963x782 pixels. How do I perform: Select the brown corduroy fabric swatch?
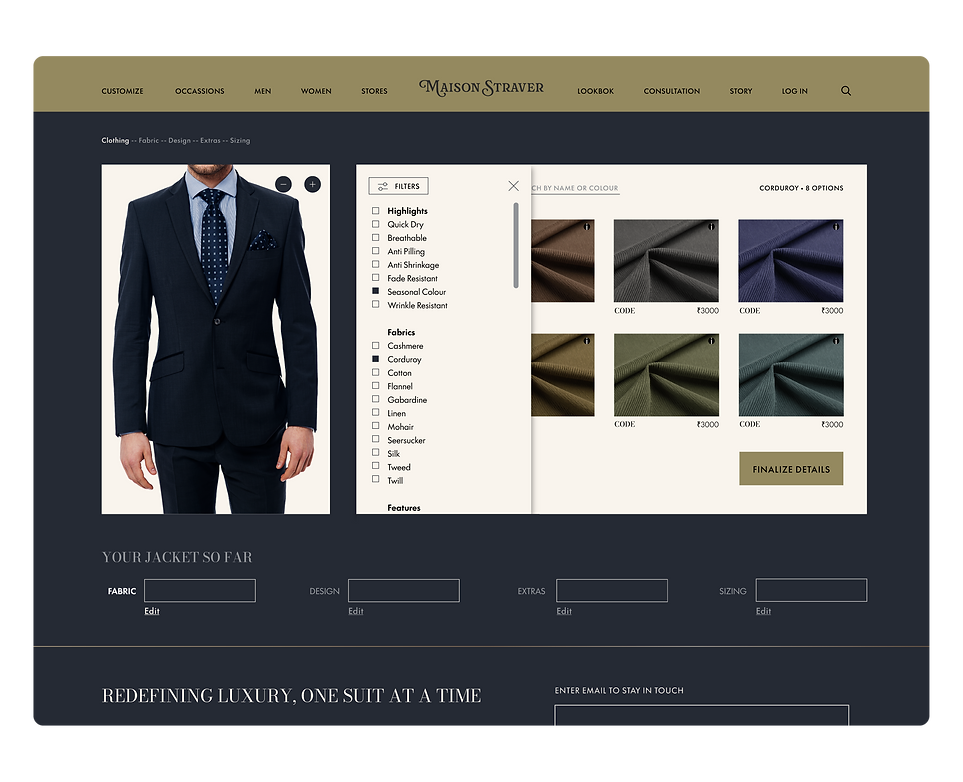tap(563, 260)
